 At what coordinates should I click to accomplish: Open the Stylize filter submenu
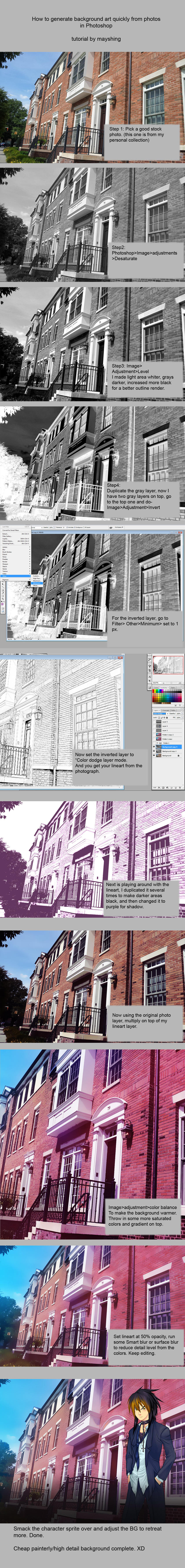16,569
